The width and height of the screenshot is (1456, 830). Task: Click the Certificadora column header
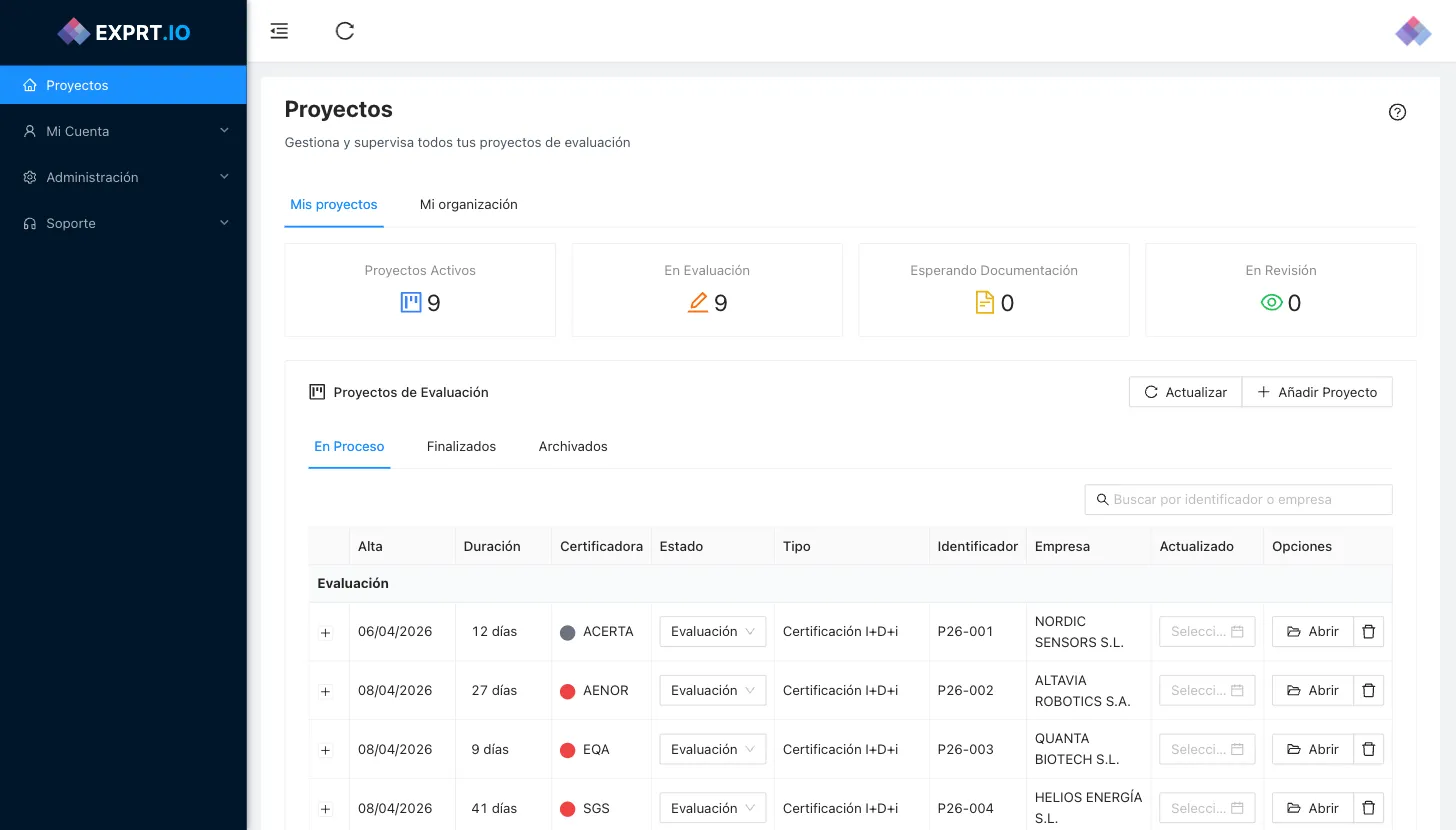[x=601, y=546]
